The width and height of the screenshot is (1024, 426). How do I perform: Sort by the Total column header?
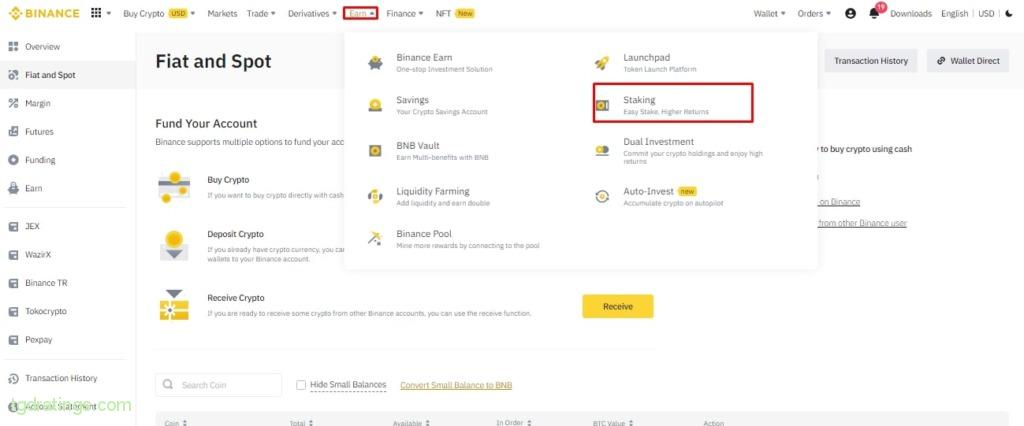[301, 423]
